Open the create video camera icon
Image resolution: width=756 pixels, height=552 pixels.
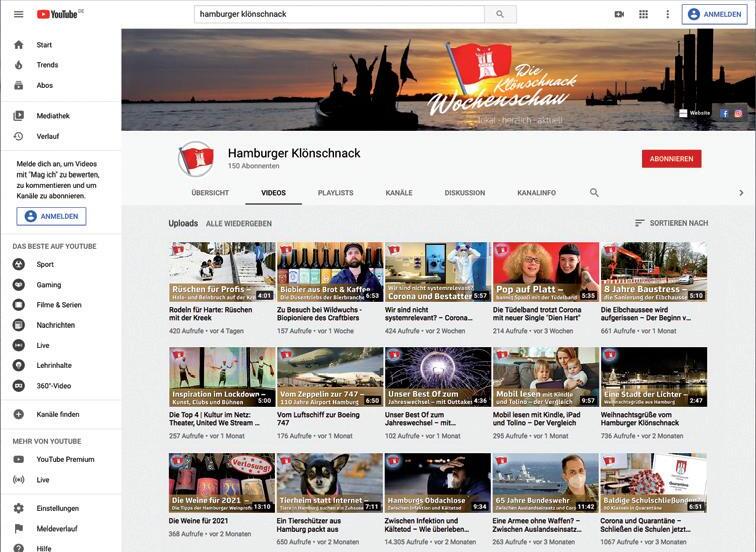619,14
